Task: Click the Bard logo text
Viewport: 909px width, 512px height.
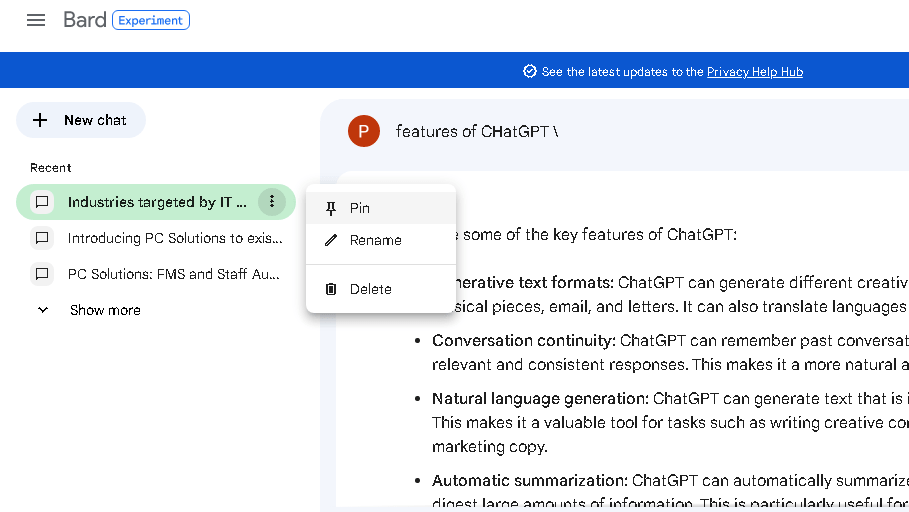Action: [84, 20]
